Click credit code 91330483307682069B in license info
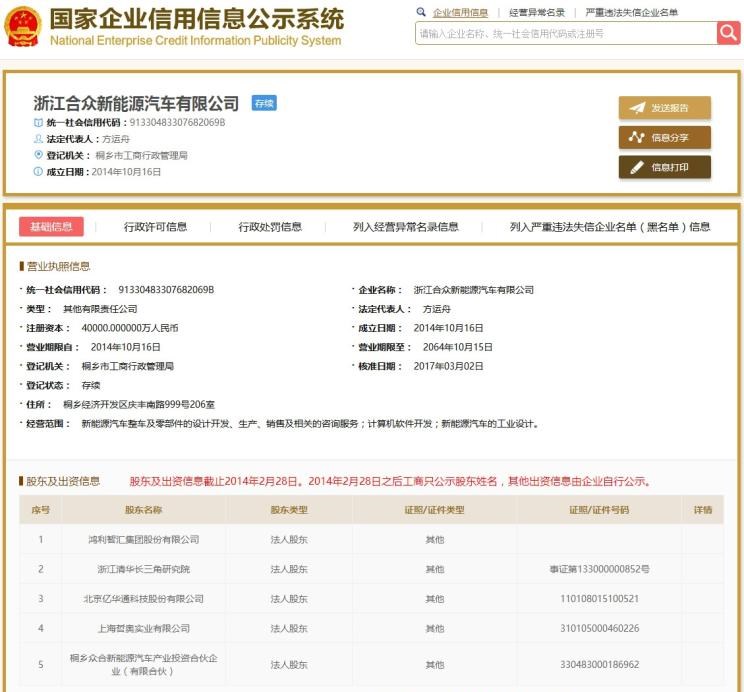Screen dimensions: 744x692 (166, 290)
